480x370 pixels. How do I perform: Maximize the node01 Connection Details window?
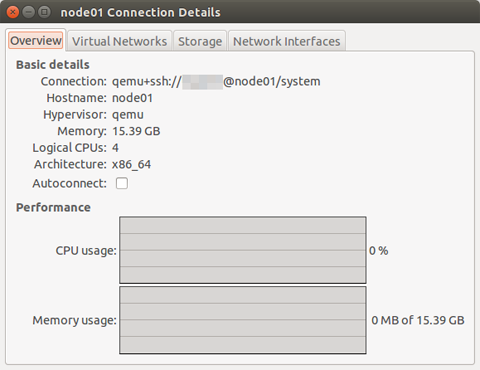tap(44, 12)
